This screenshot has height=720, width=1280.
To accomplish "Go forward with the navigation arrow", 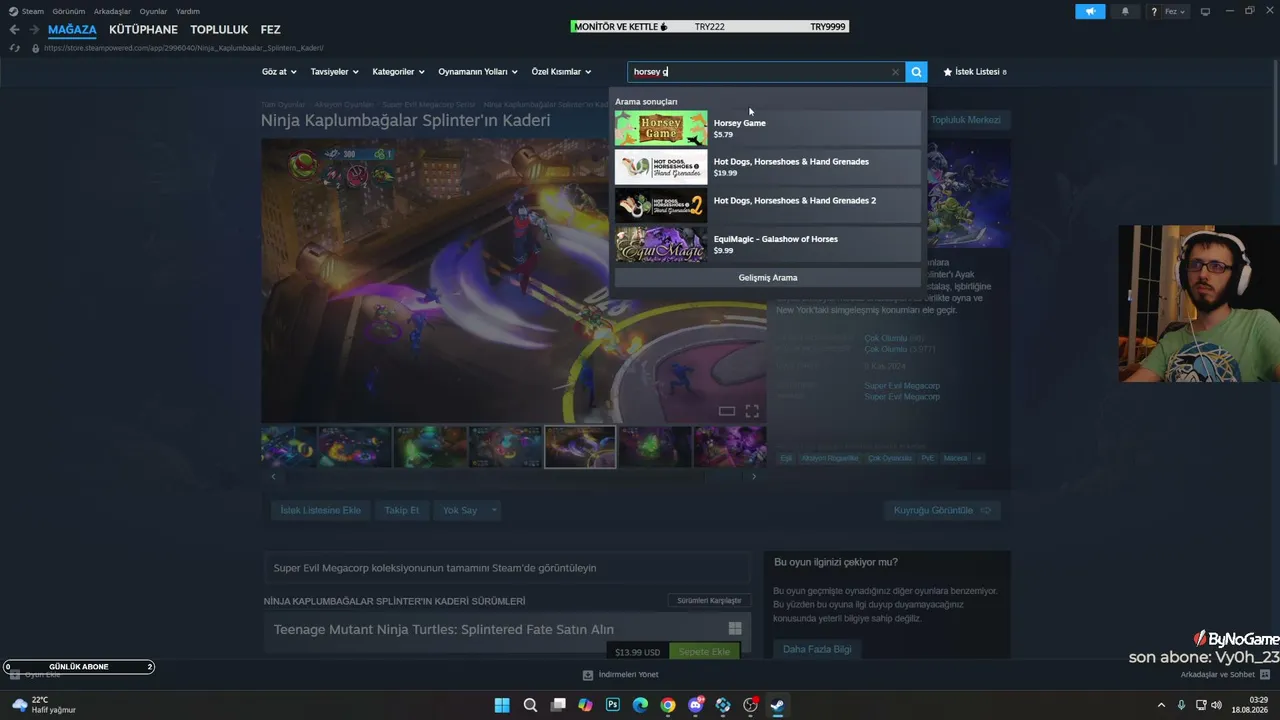I will point(33,30).
